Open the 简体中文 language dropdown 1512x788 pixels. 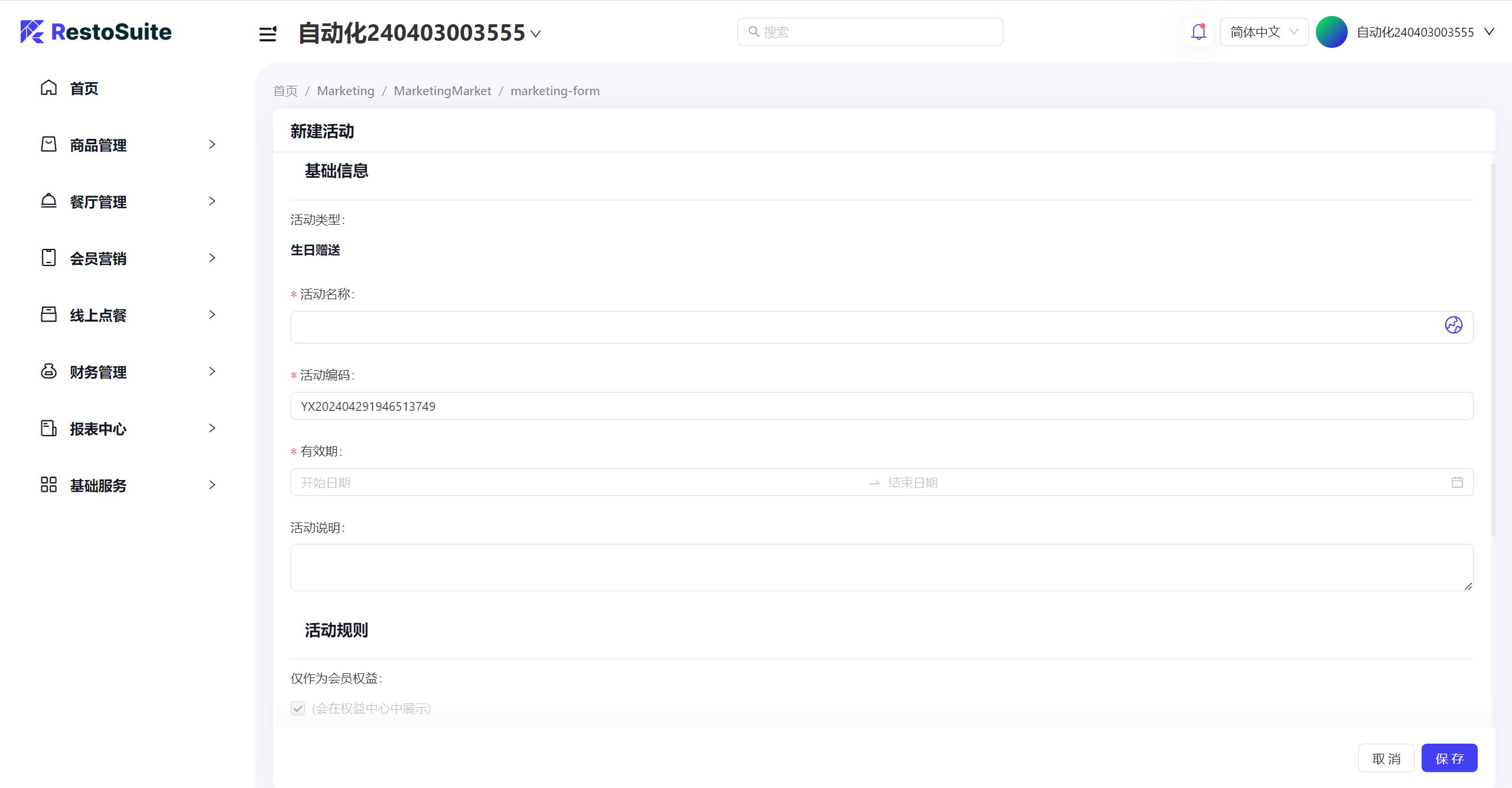click(x=1264, y=32)
